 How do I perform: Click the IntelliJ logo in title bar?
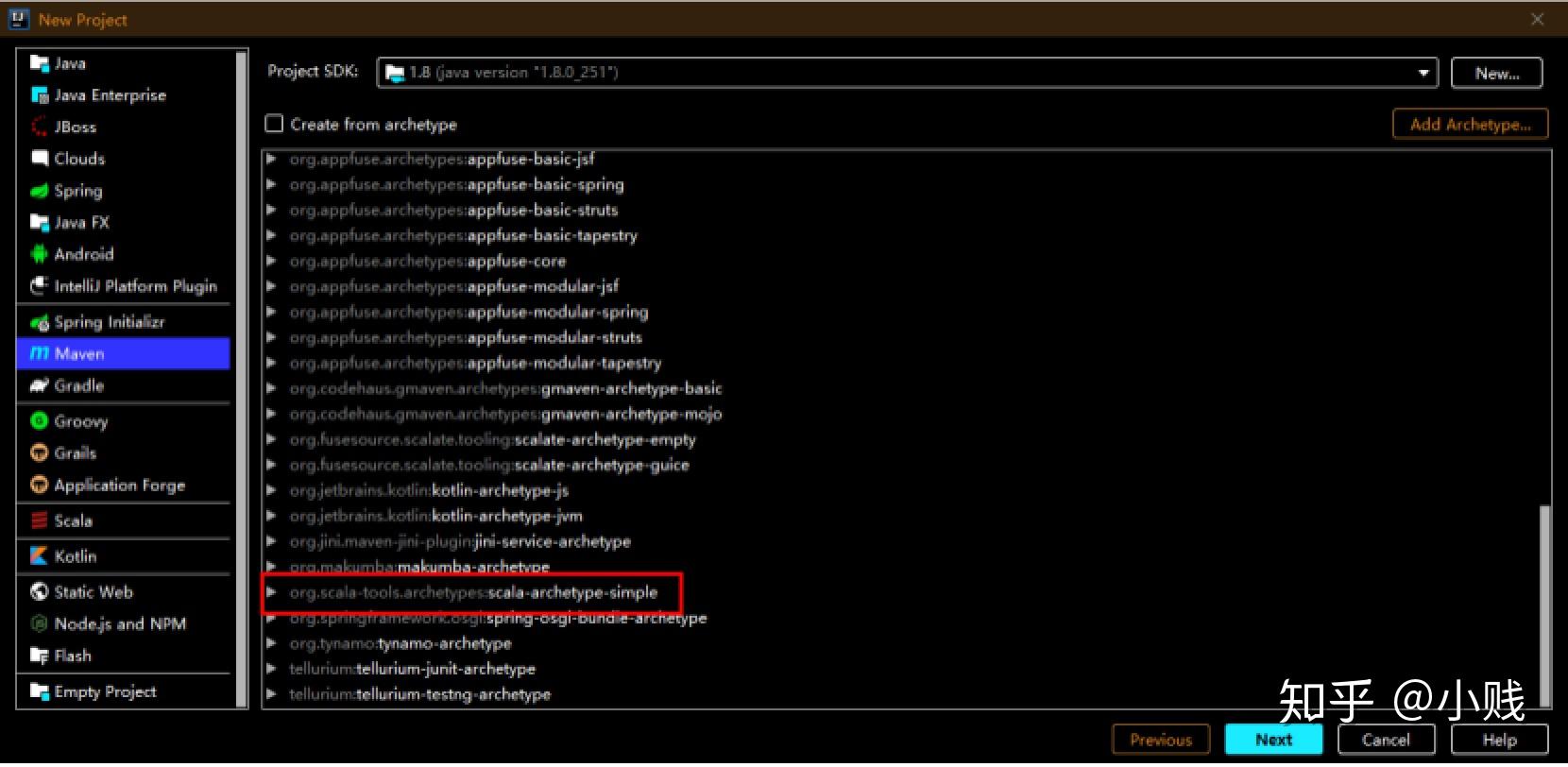coord(19,19)
